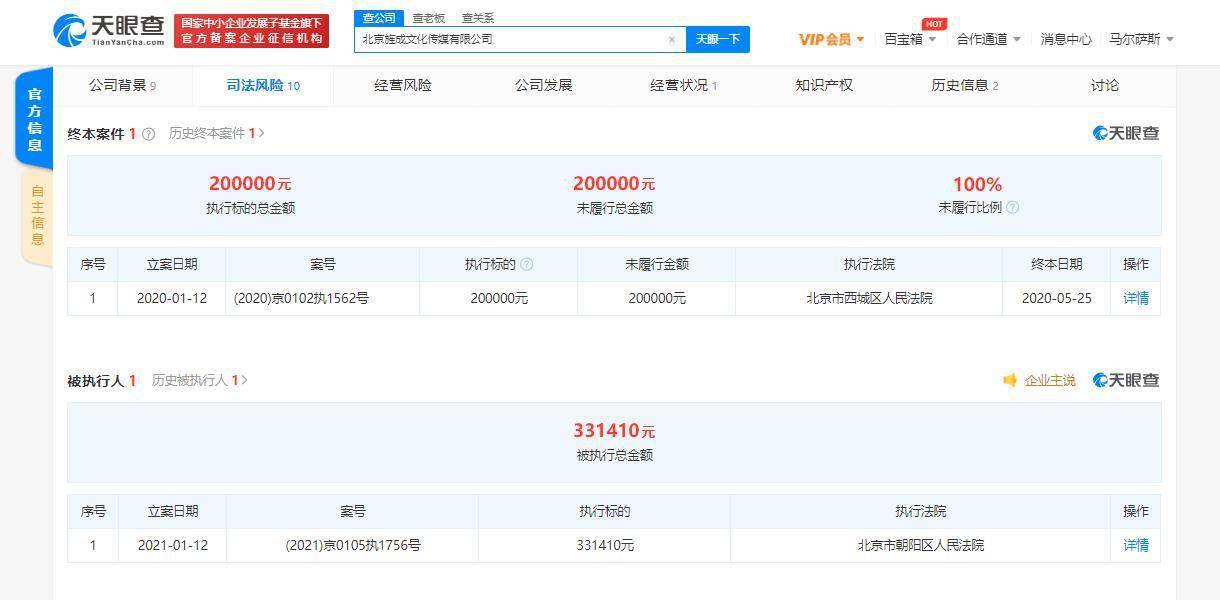1220x600 pixels.
Task: Open the VIP会员 dropdown
Action: (831, 40)
